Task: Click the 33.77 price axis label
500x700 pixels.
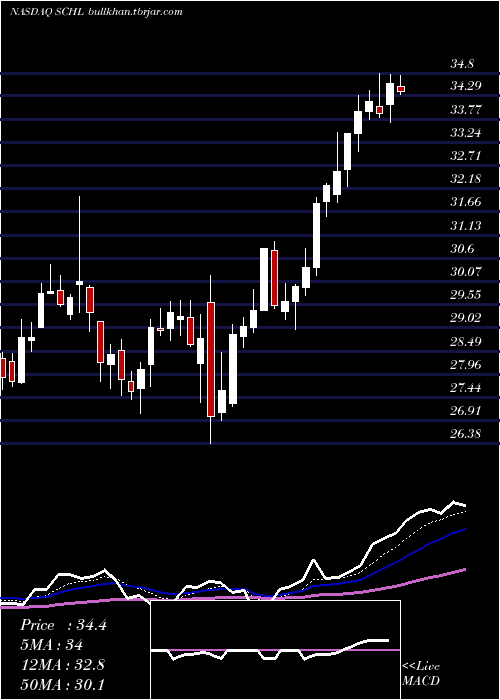Action: tap(466, 109)
